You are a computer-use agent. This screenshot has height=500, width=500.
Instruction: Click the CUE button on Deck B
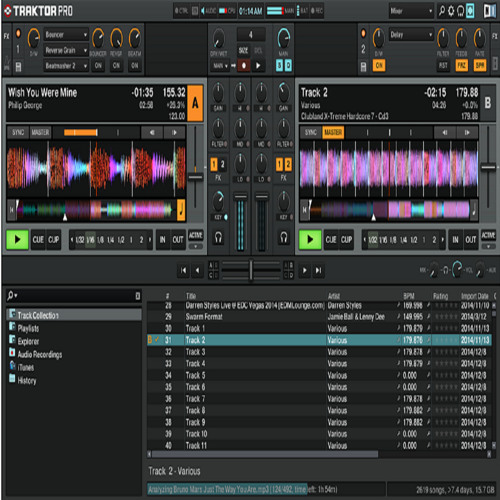[x=331, y=239]
